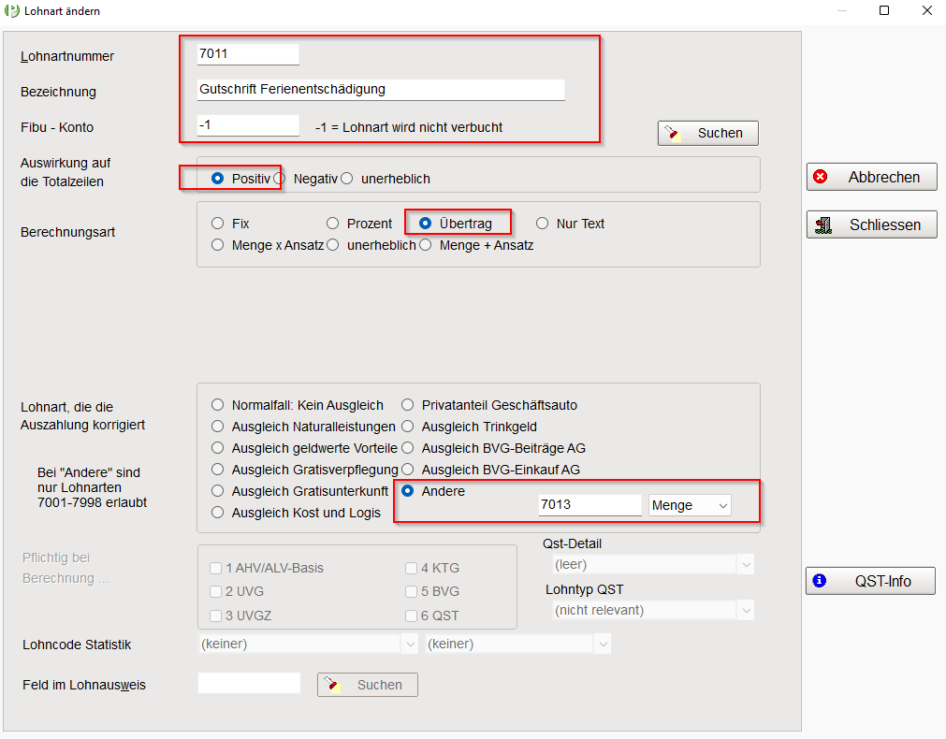Choose Menge x Ansatz calculation type
946x739 pixels.
click(x=218, y=245)
